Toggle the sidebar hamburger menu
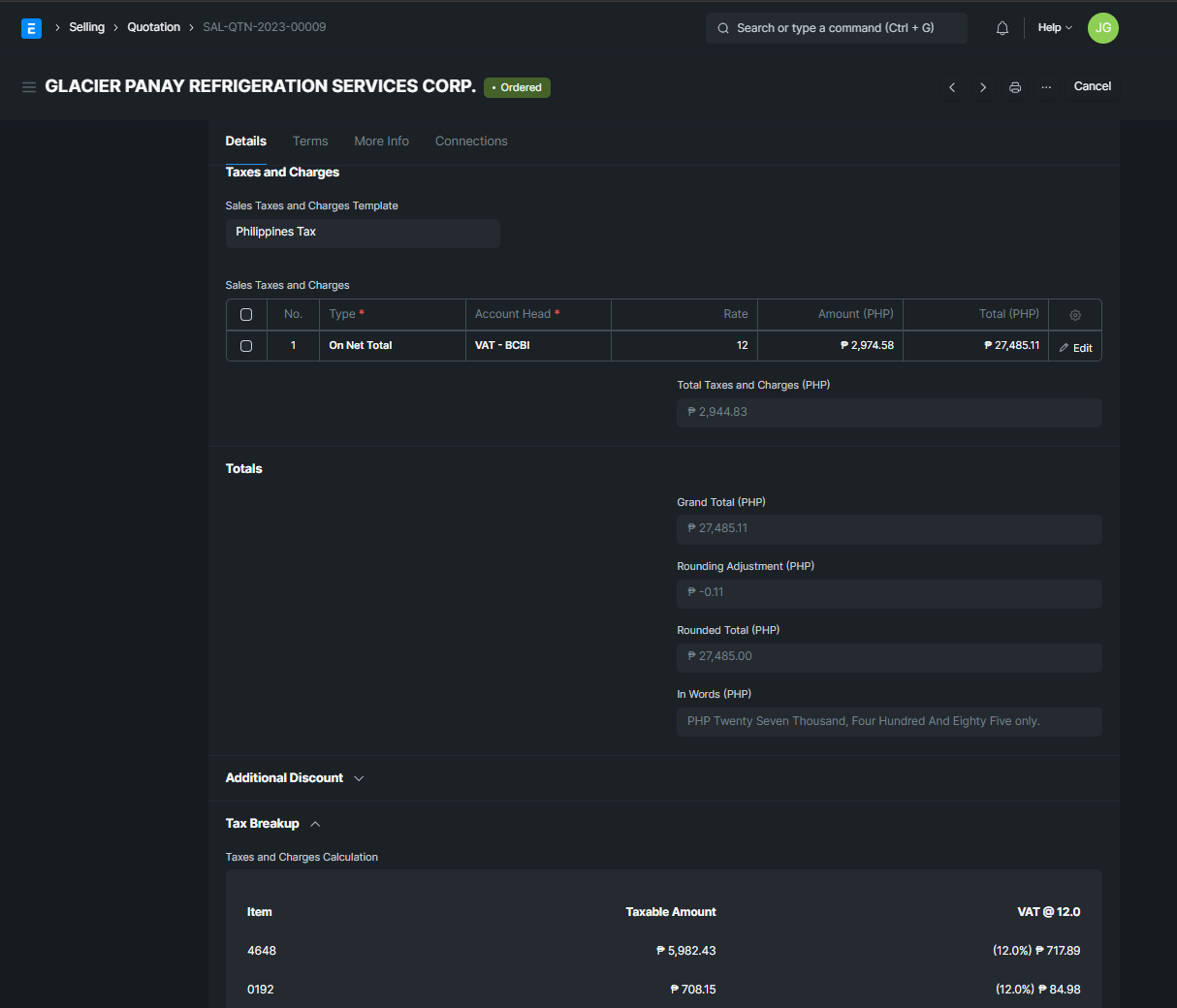1177x1008 pixels. point(29,87)
